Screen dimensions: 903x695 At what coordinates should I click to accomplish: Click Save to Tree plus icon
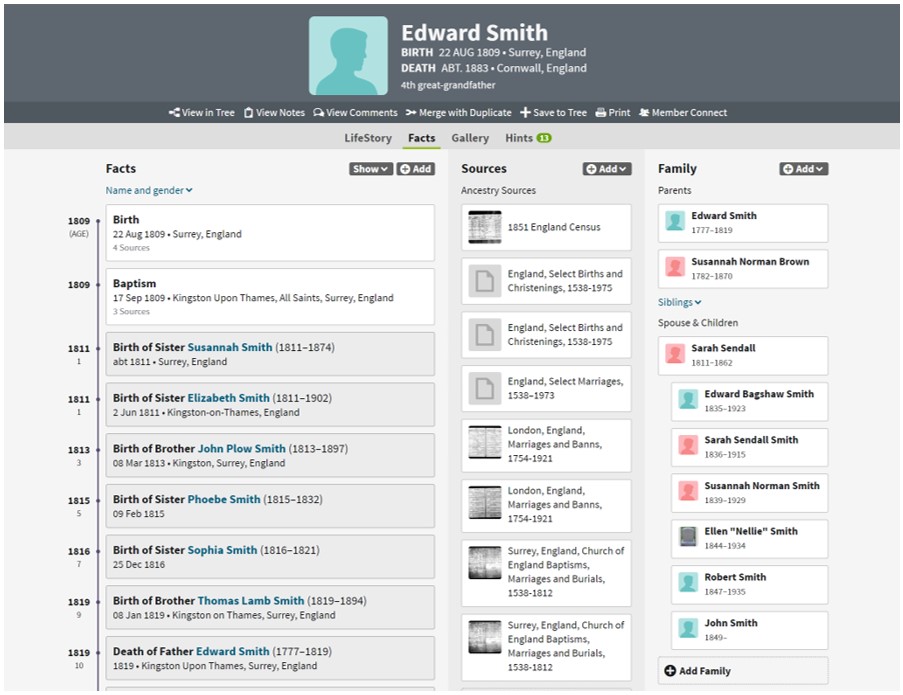[525, 113]
